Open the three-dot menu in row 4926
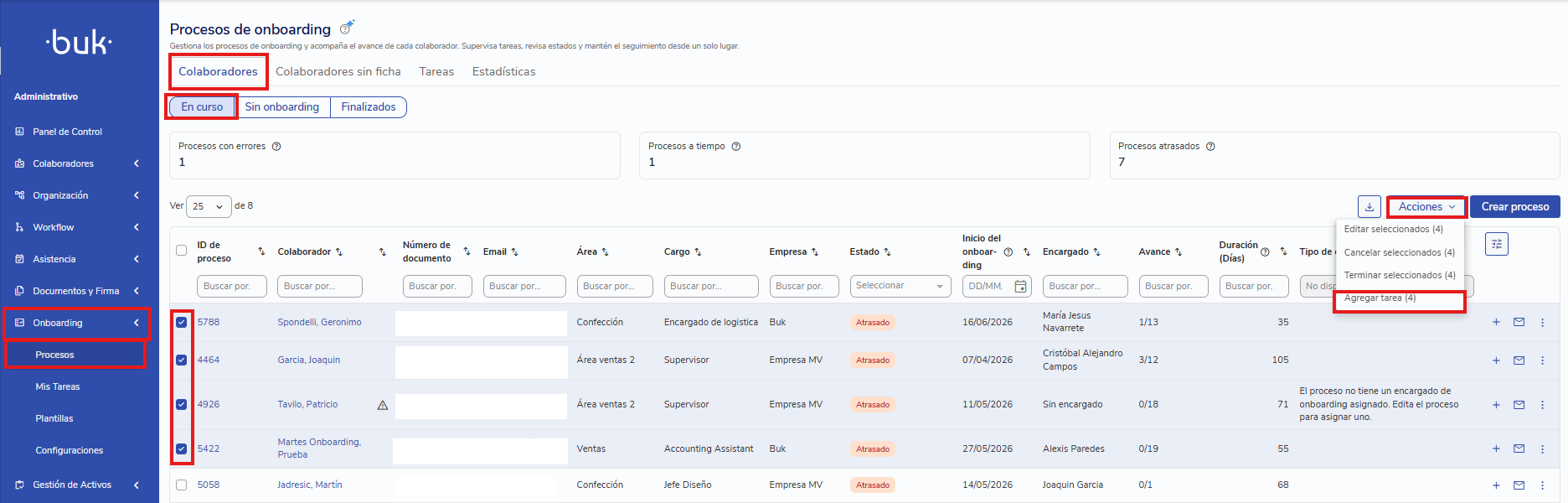 1542,405
